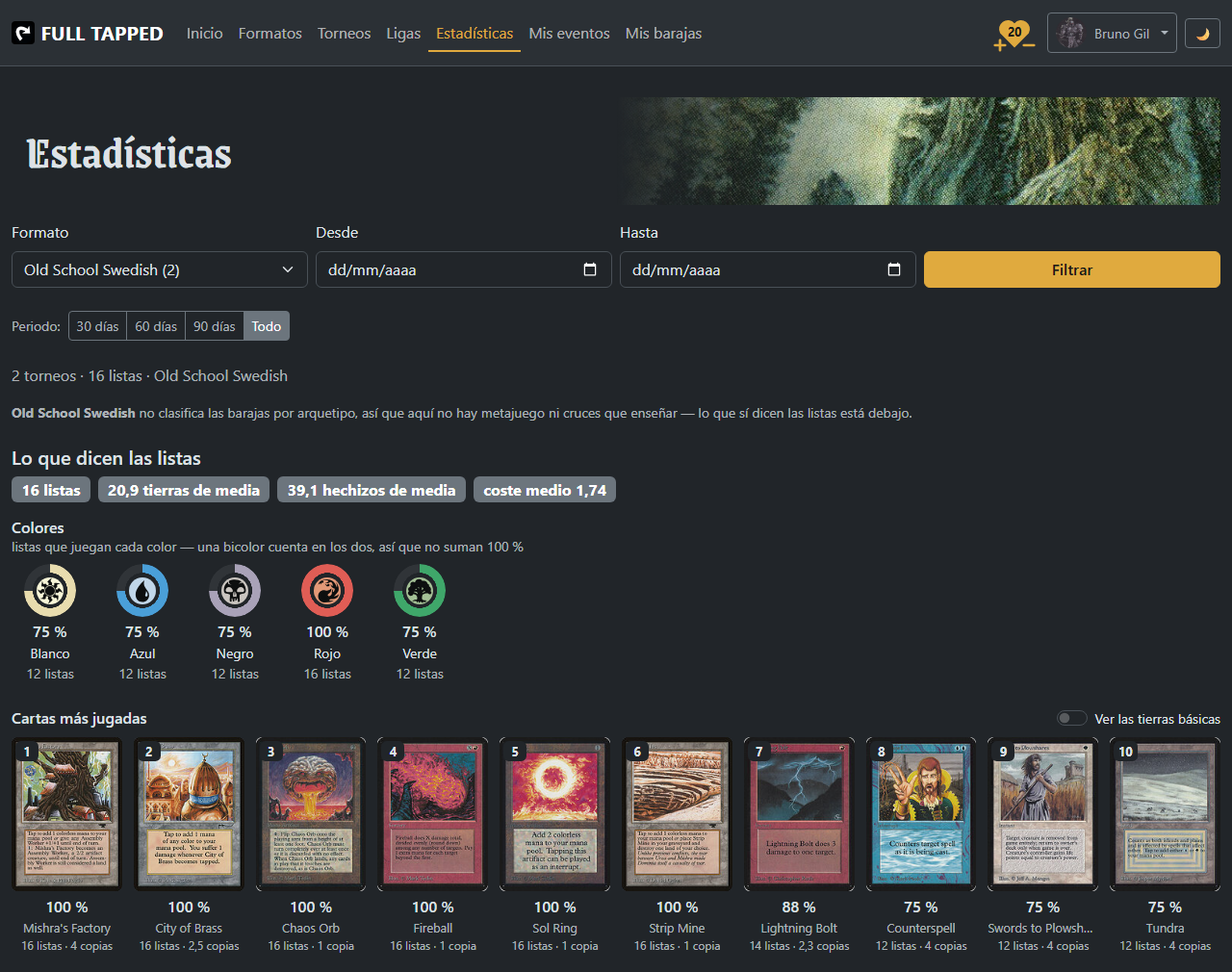Click the Full Tapped logo icon
This screenshot has height=972, width=1232.
pyautogui.click(x=23, y=34)
